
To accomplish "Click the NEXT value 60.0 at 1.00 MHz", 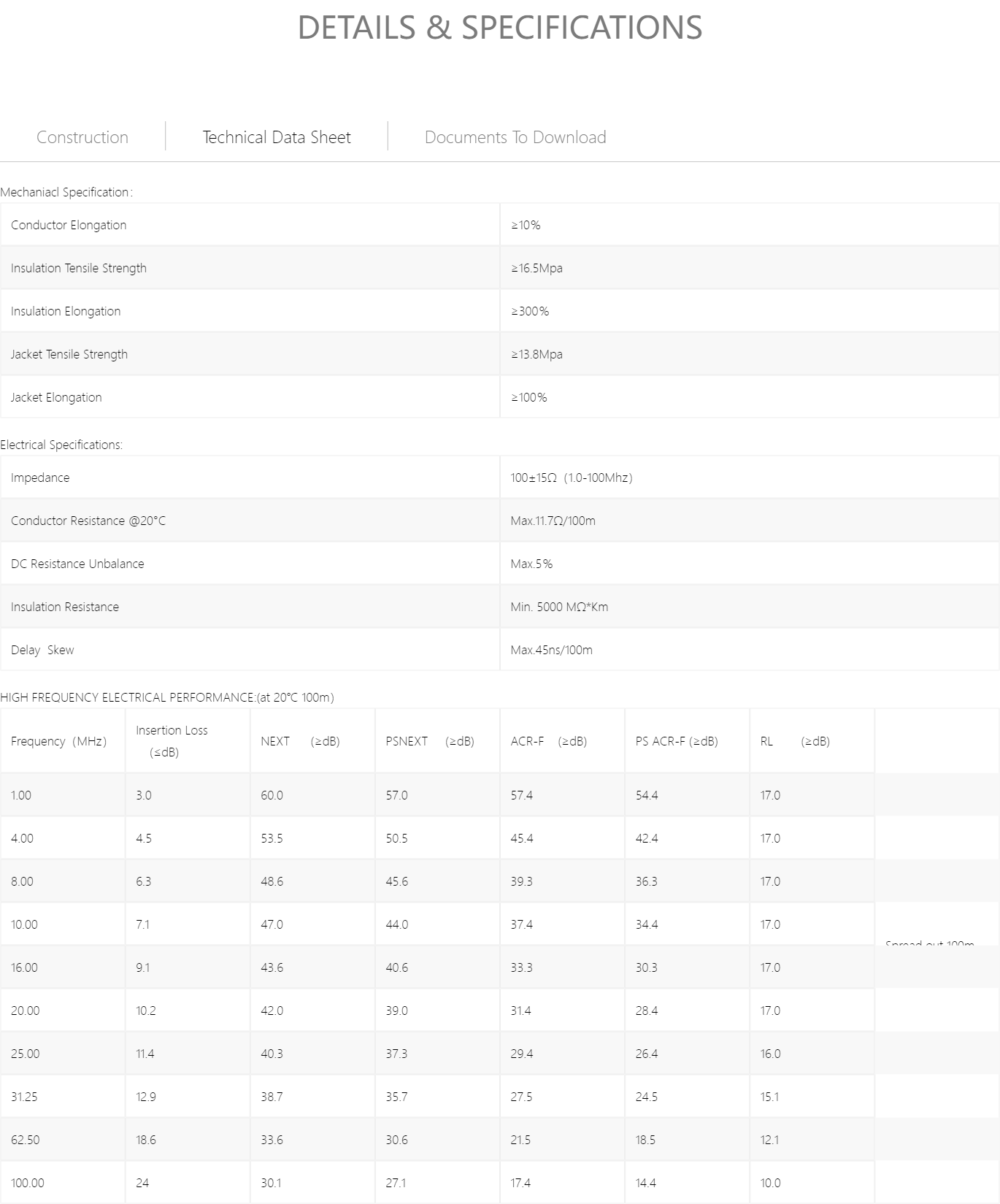I will [272, 795].
